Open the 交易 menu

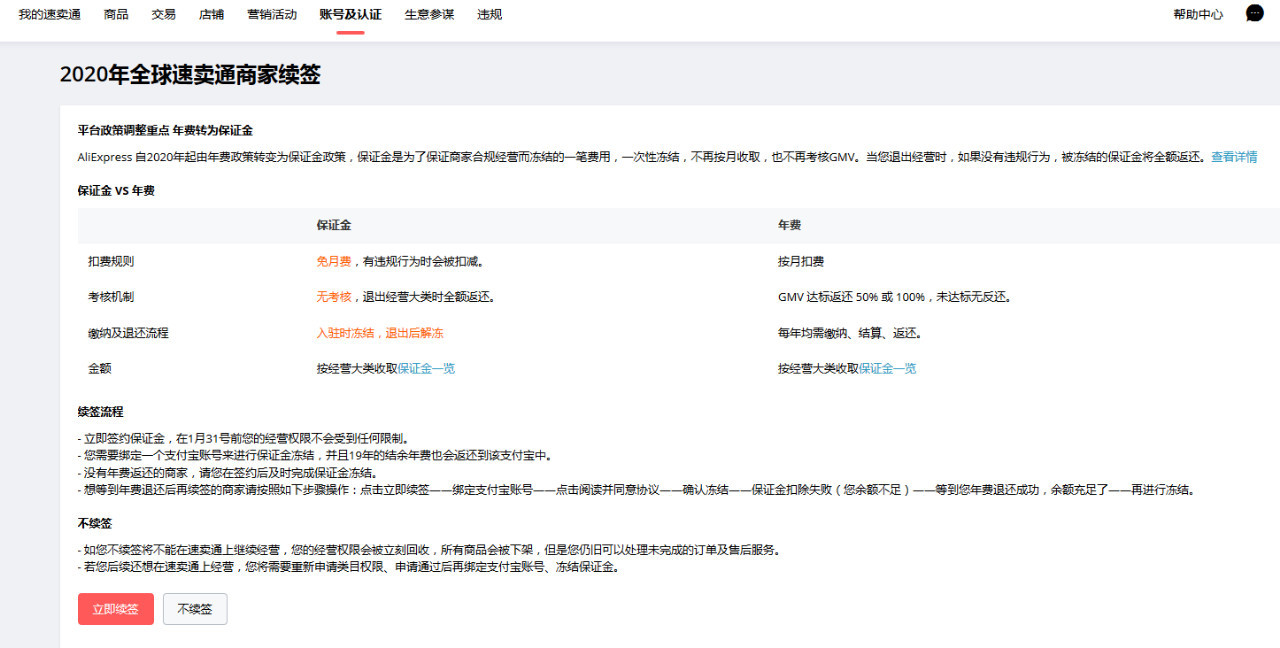click(163, 14)
